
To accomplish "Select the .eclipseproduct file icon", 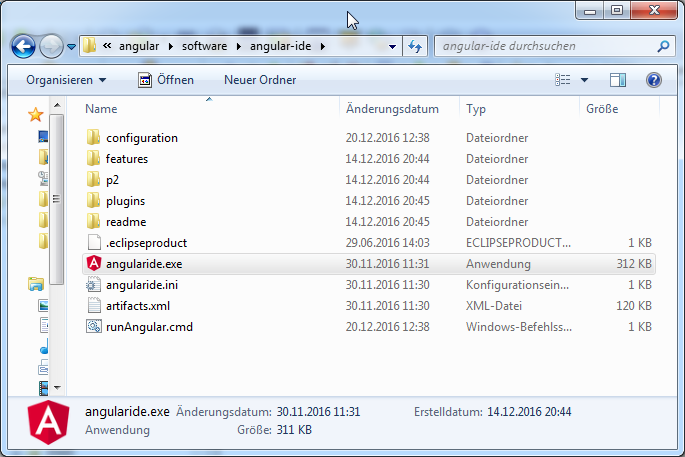I will click(x=94, y=242).
